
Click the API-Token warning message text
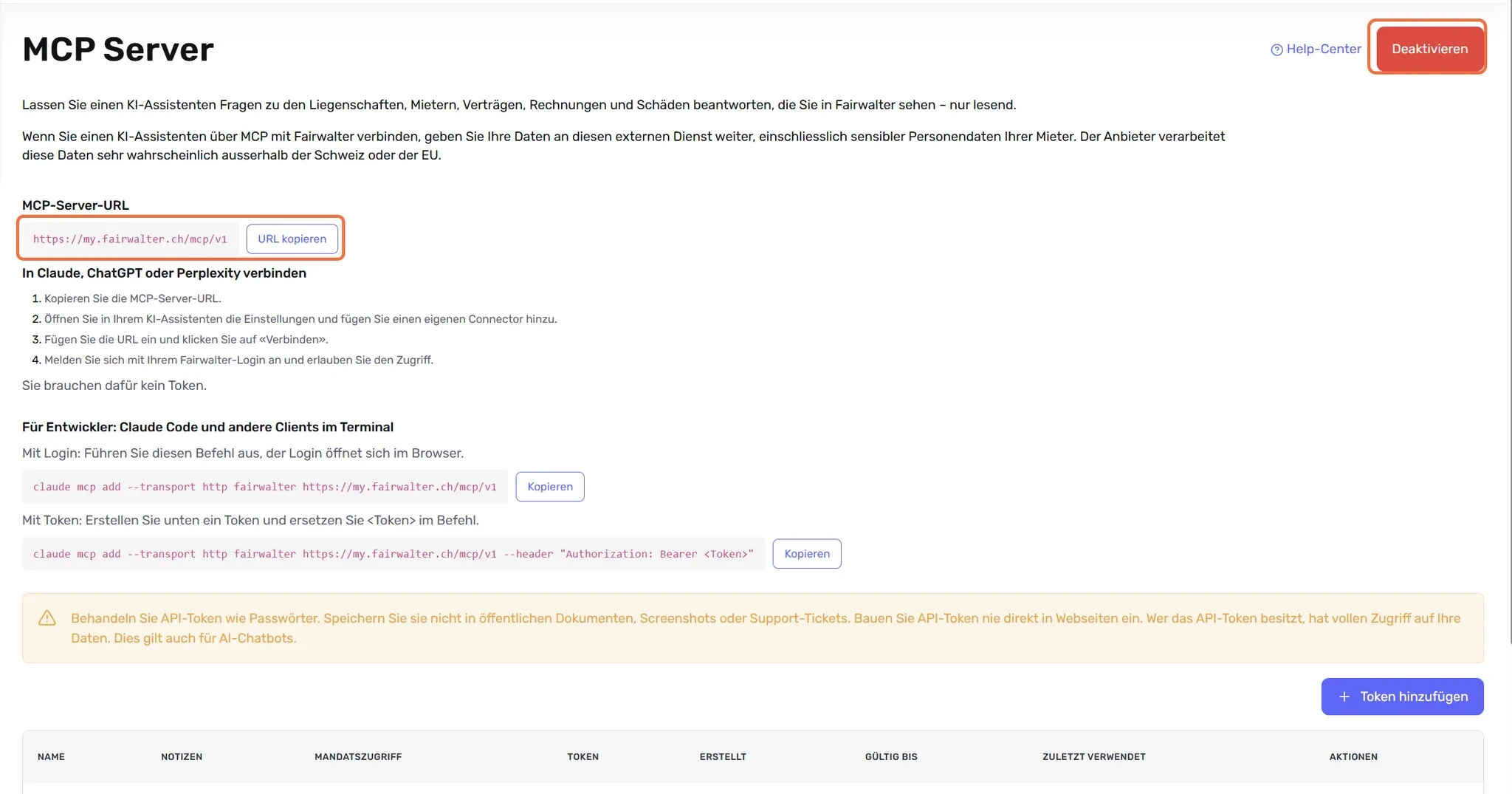[x=766, y=628]
